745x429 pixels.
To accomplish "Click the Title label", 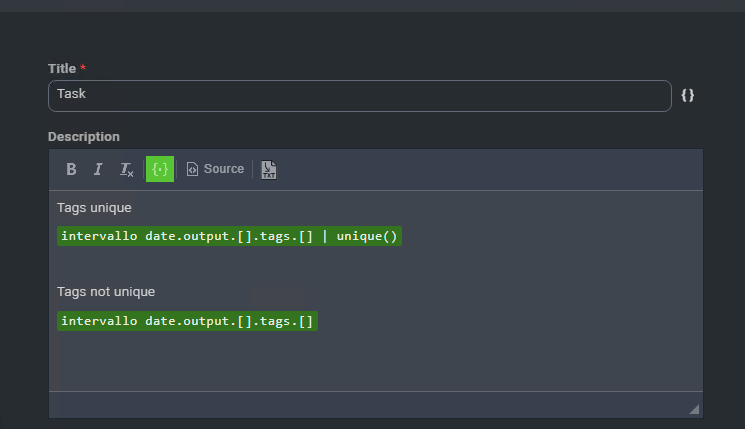I will pyautogui.click(x=62, y=68).
